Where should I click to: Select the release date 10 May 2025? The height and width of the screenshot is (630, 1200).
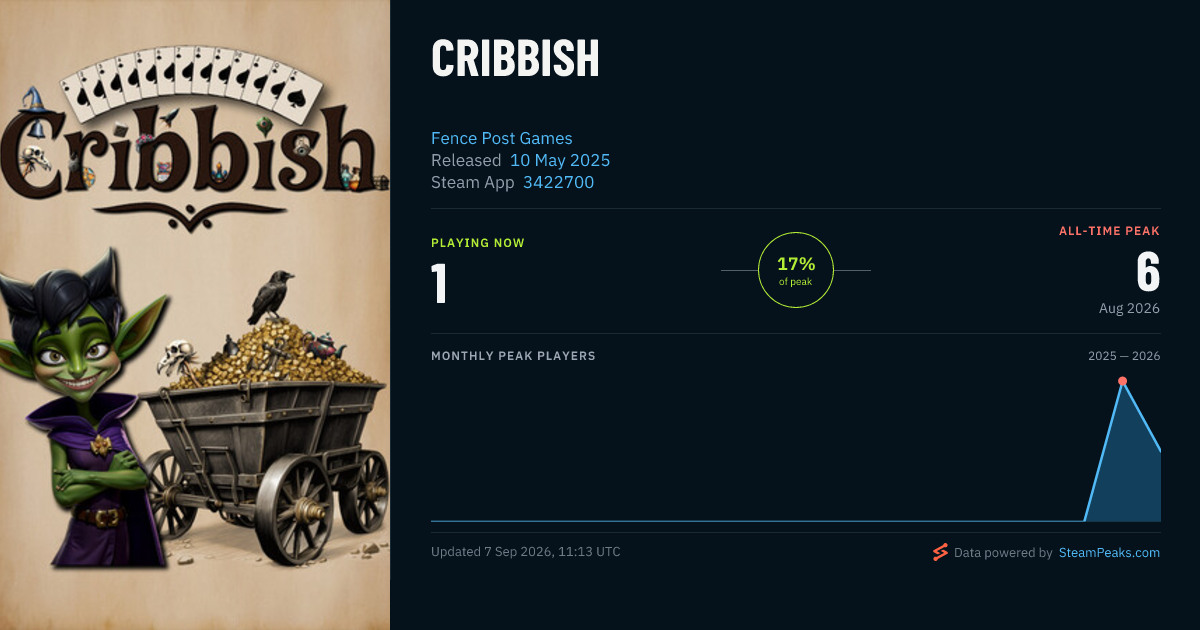tap(560, 160)
